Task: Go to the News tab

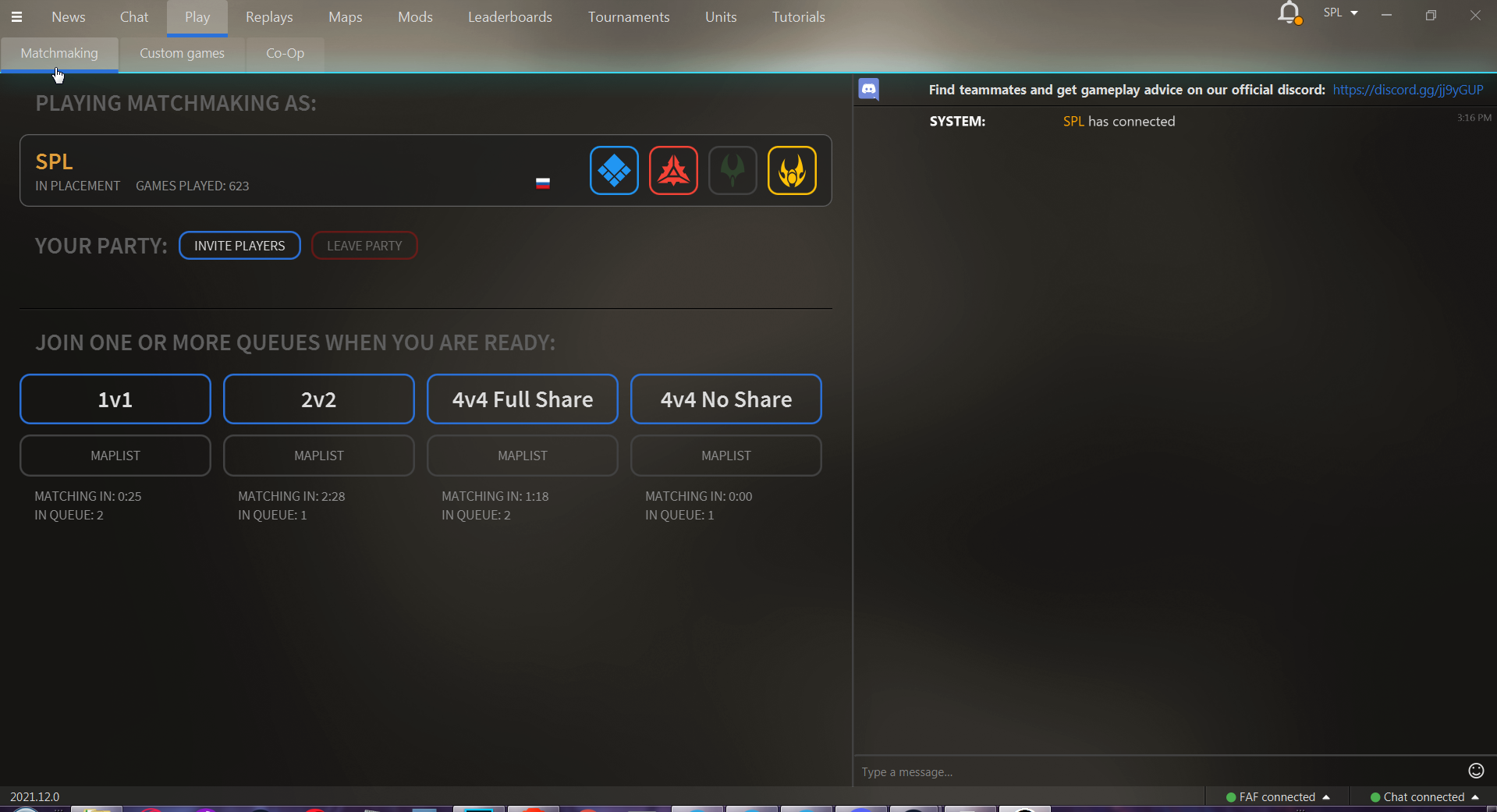Action: coord(69,17)
